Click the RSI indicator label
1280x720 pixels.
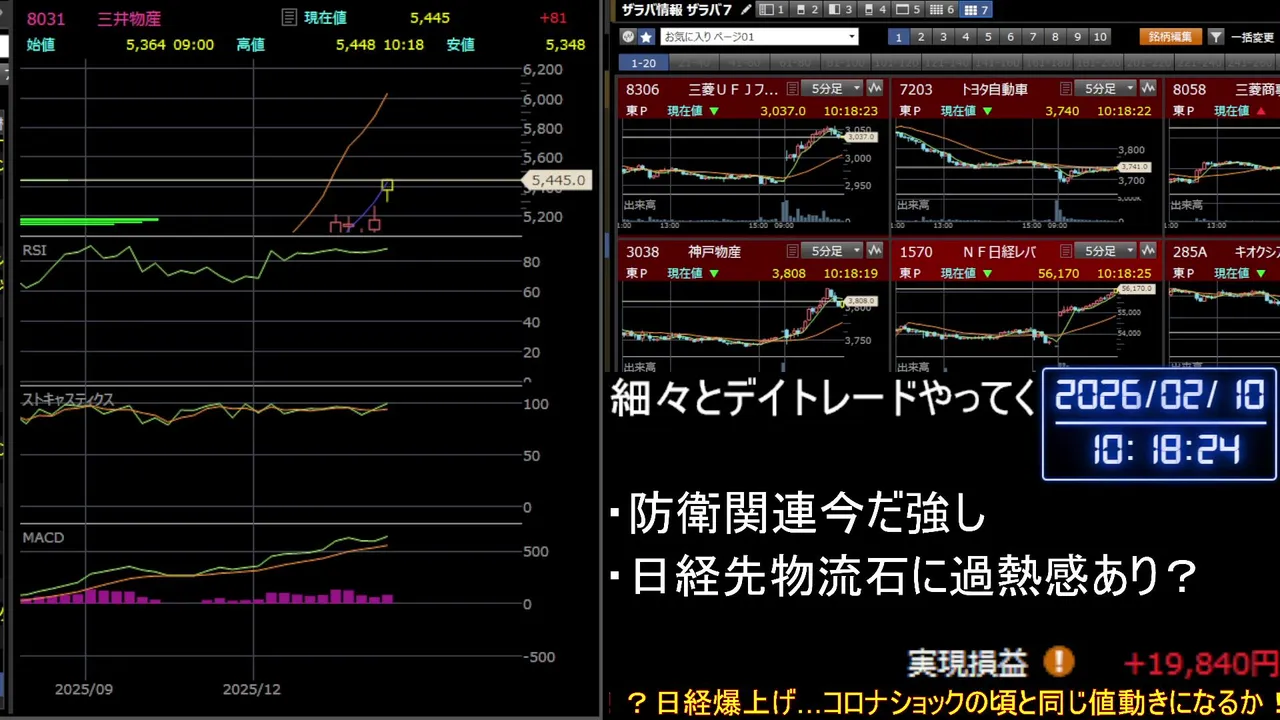click(34, 249)
